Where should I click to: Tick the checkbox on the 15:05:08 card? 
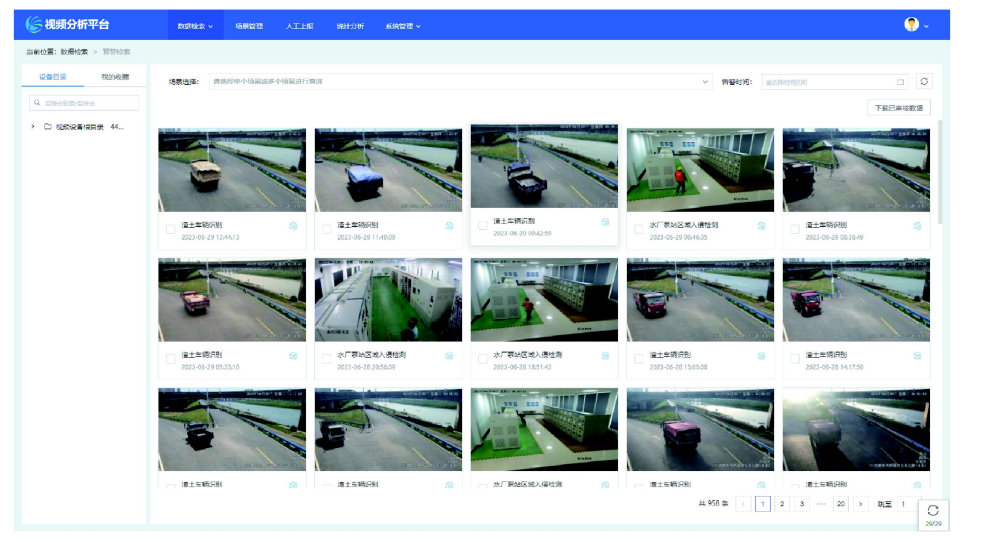coord(639,359)
